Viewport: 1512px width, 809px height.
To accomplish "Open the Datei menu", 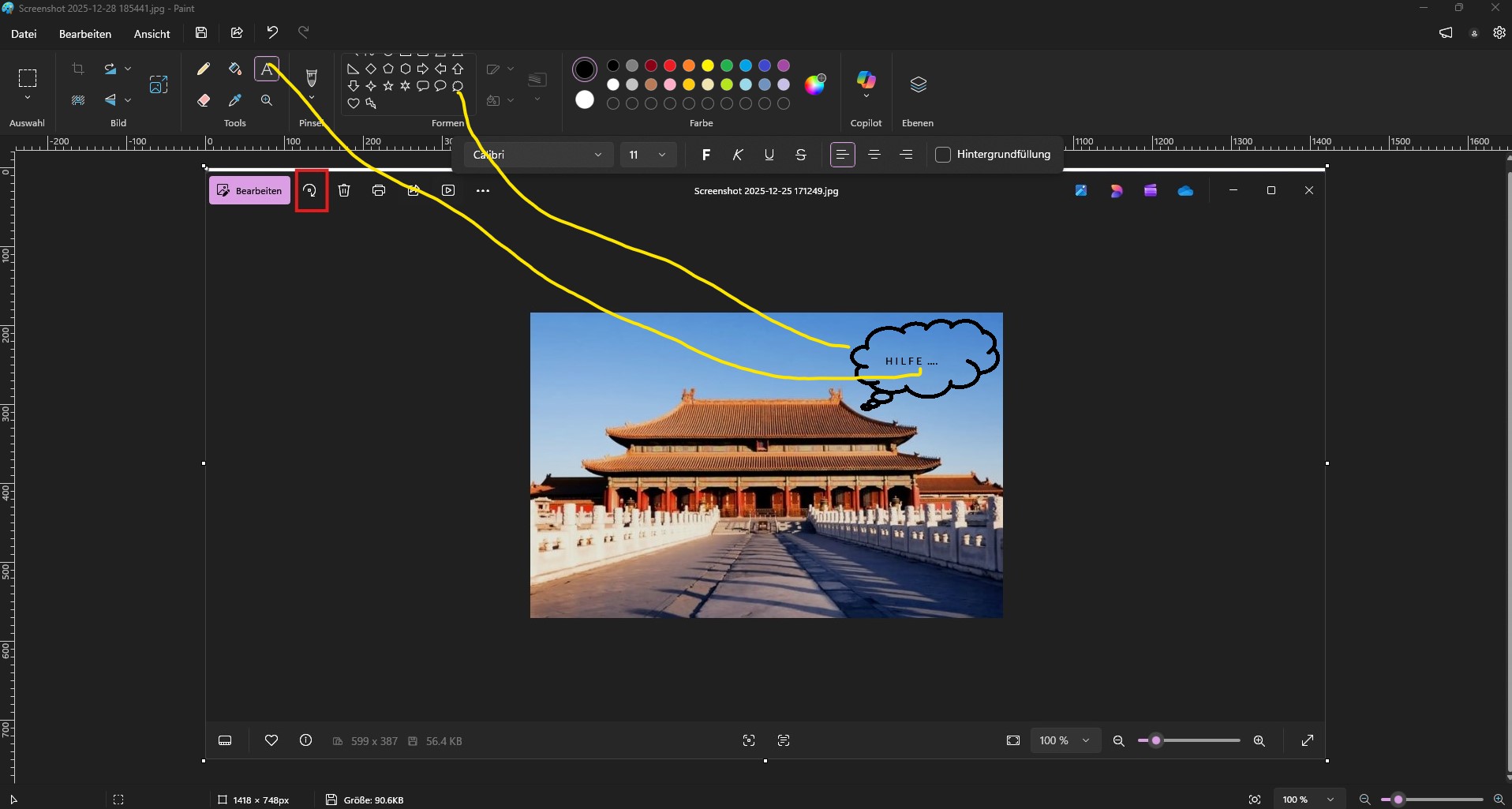I will pyautogui.click(x=24, y=34).
